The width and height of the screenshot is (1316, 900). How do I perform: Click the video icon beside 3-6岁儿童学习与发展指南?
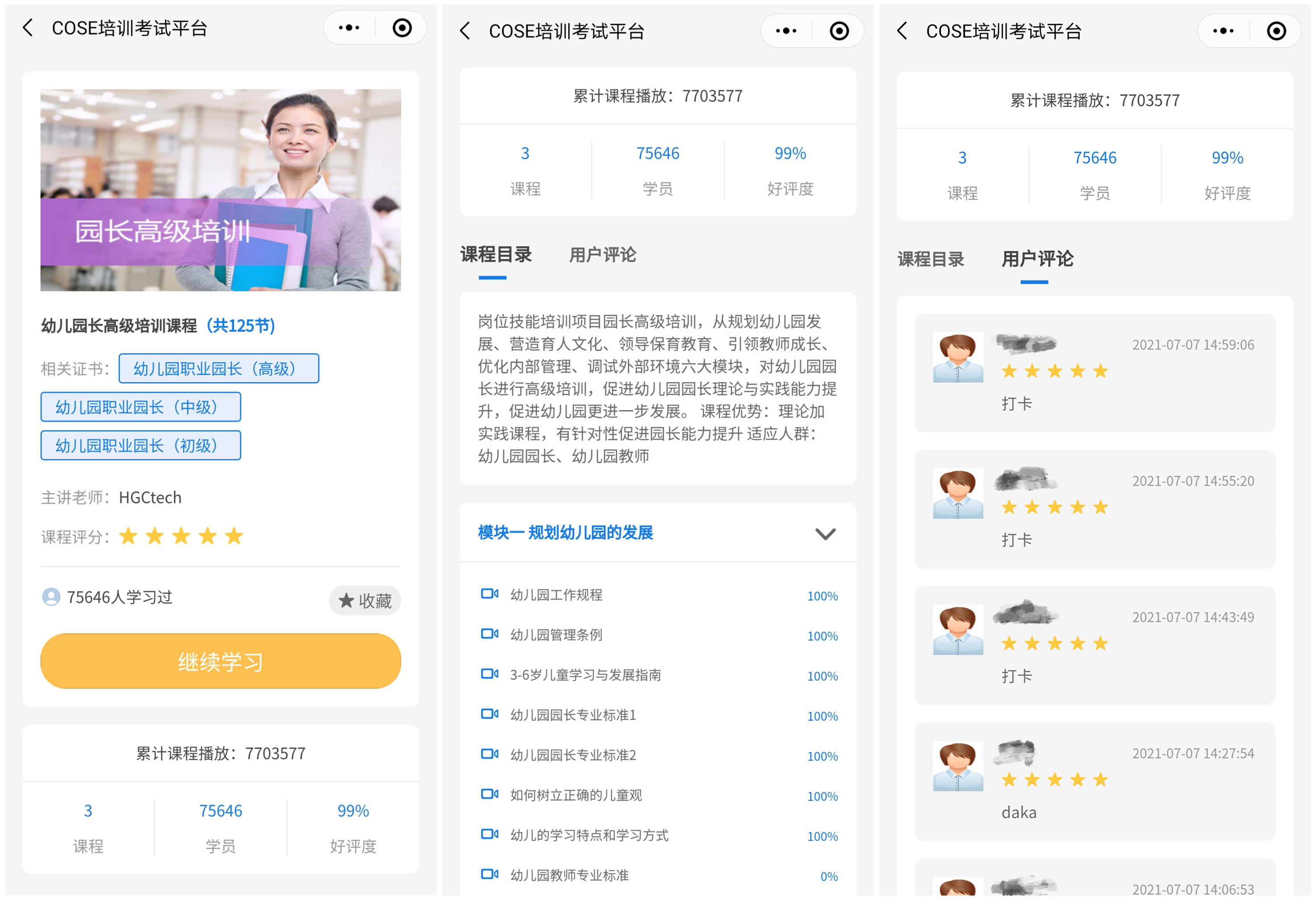tap(489, 674)
